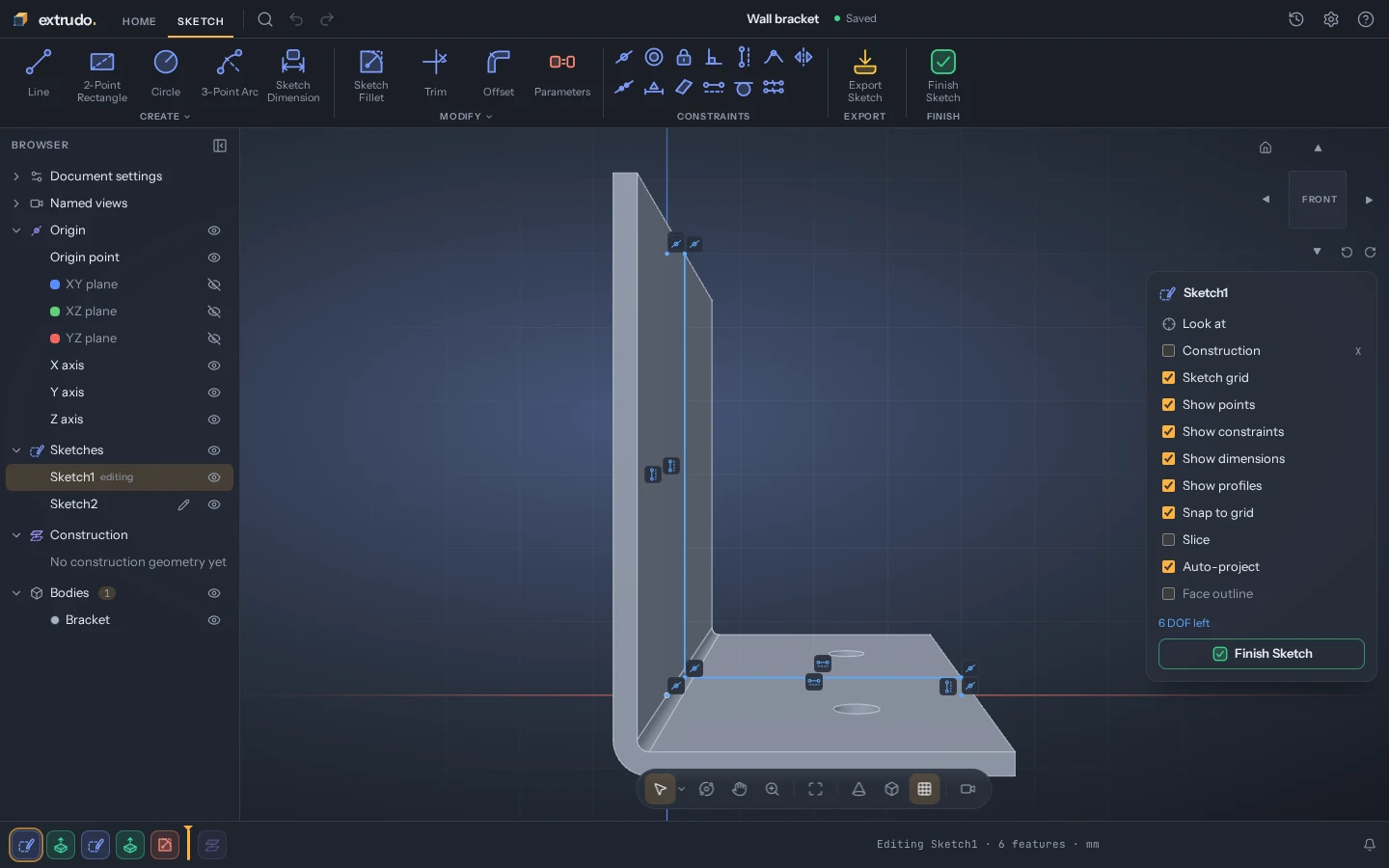Expand Document settings
This screenshot has width=1389, height=868.
(16, 176)
